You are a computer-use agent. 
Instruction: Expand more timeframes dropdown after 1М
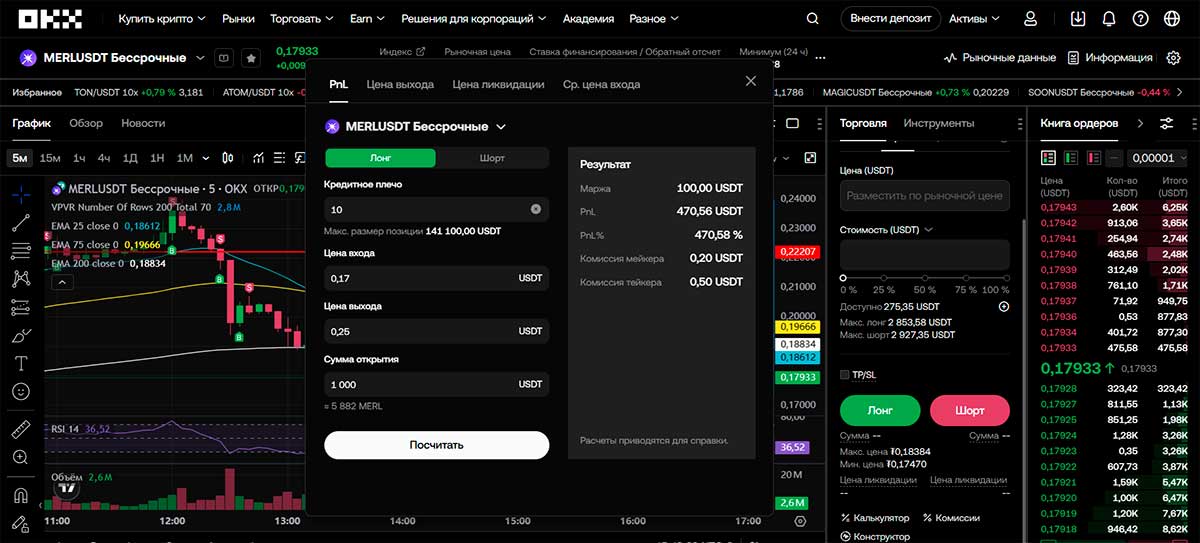click(206, 158)
